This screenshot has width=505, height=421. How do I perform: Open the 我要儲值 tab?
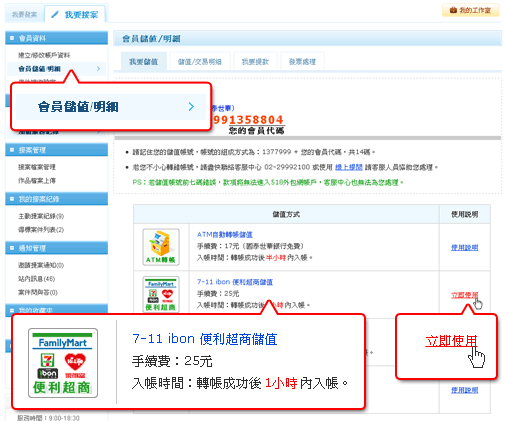(x=143, y=62)
